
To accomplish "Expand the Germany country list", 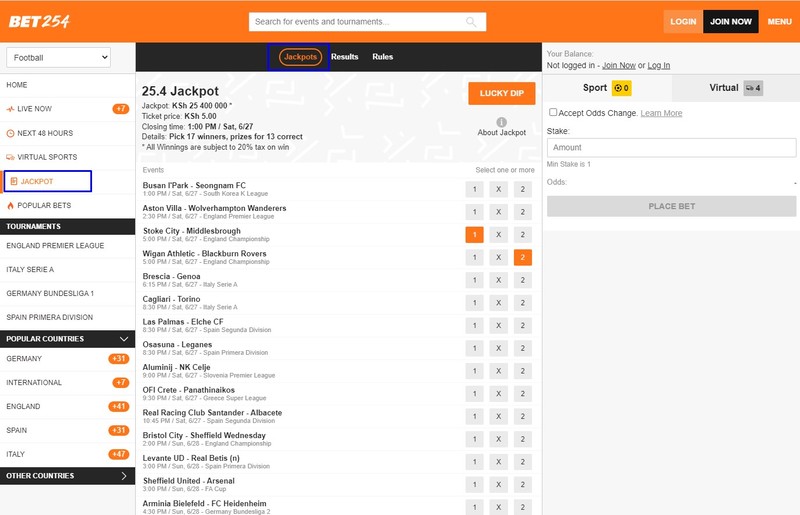I will pos(67,359).
